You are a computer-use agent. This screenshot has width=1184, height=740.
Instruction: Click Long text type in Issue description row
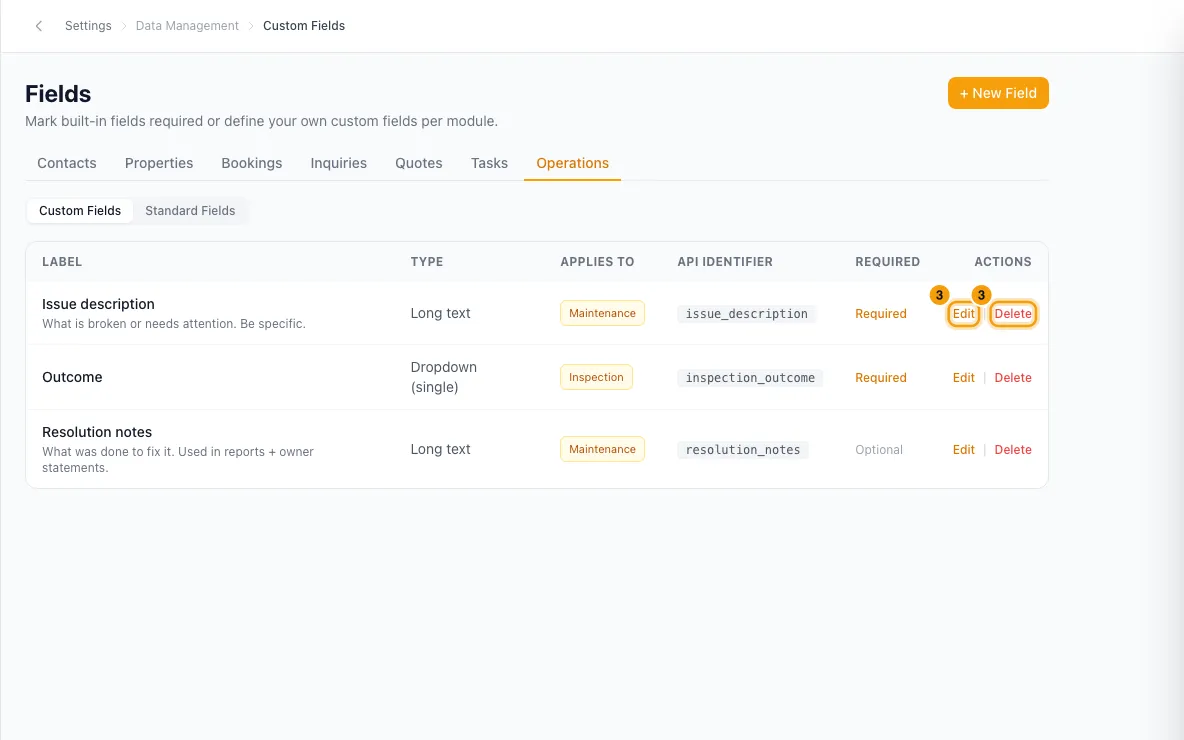(440, 313)
